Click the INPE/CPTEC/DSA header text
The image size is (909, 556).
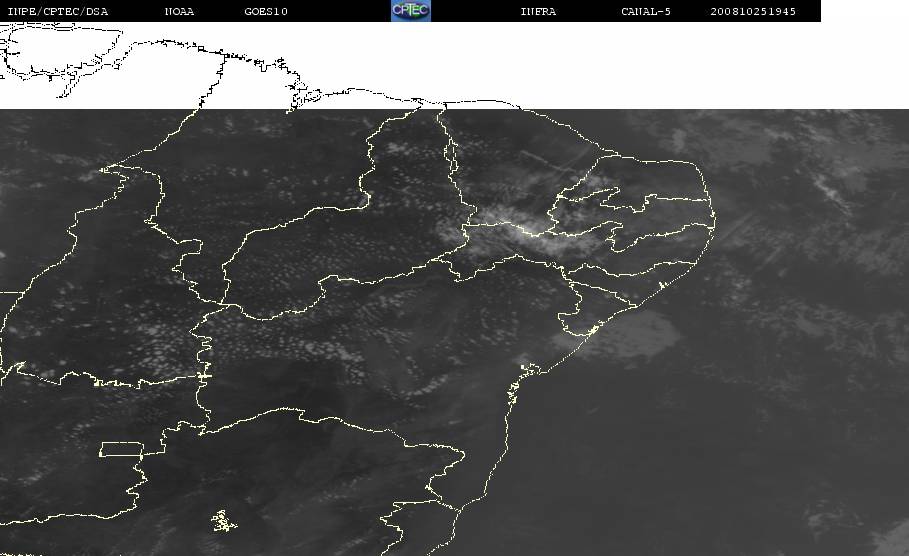tap(57, 11)
